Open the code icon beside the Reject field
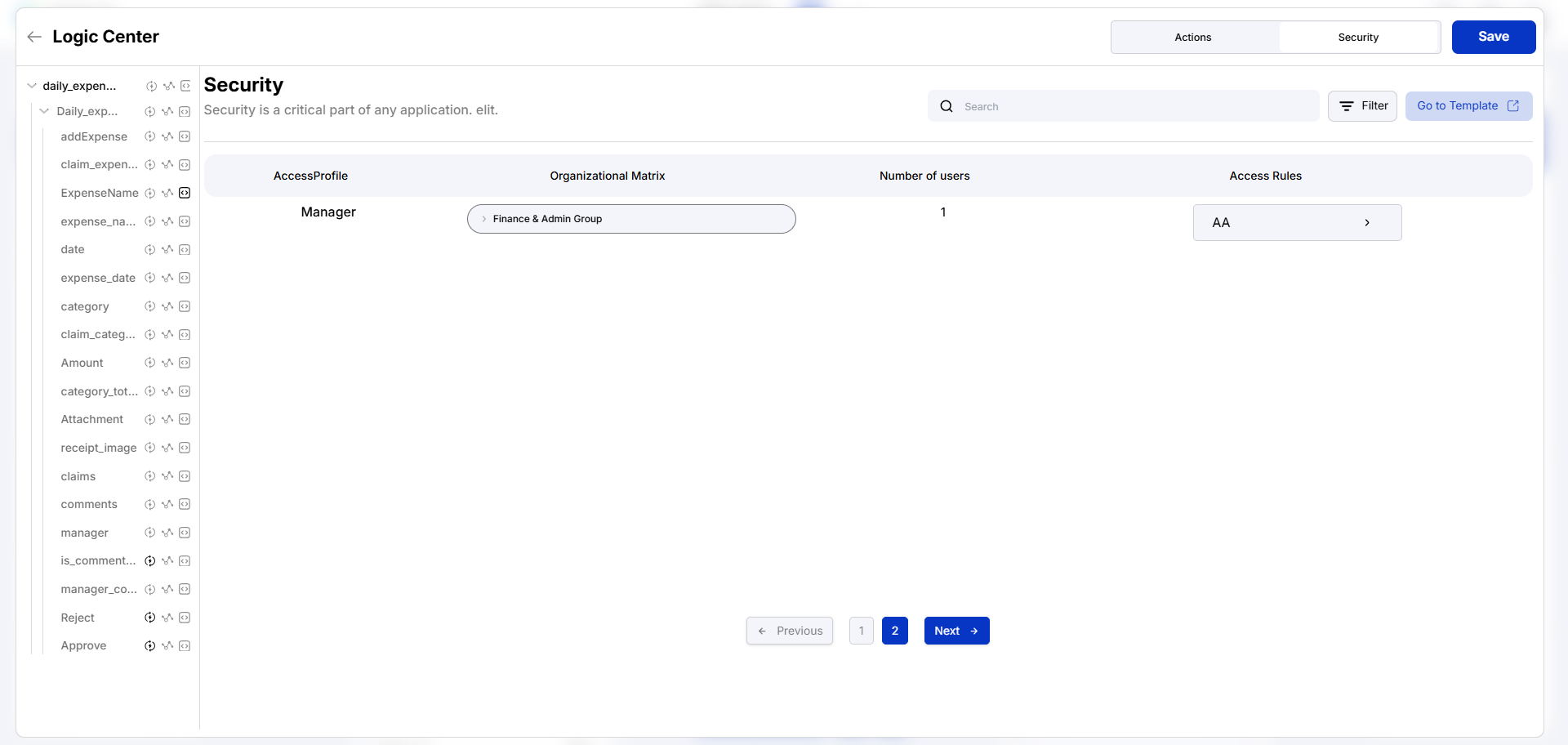Image resolution: width=1568 pixels, height=745 pixels. click(x=185, y=618)
